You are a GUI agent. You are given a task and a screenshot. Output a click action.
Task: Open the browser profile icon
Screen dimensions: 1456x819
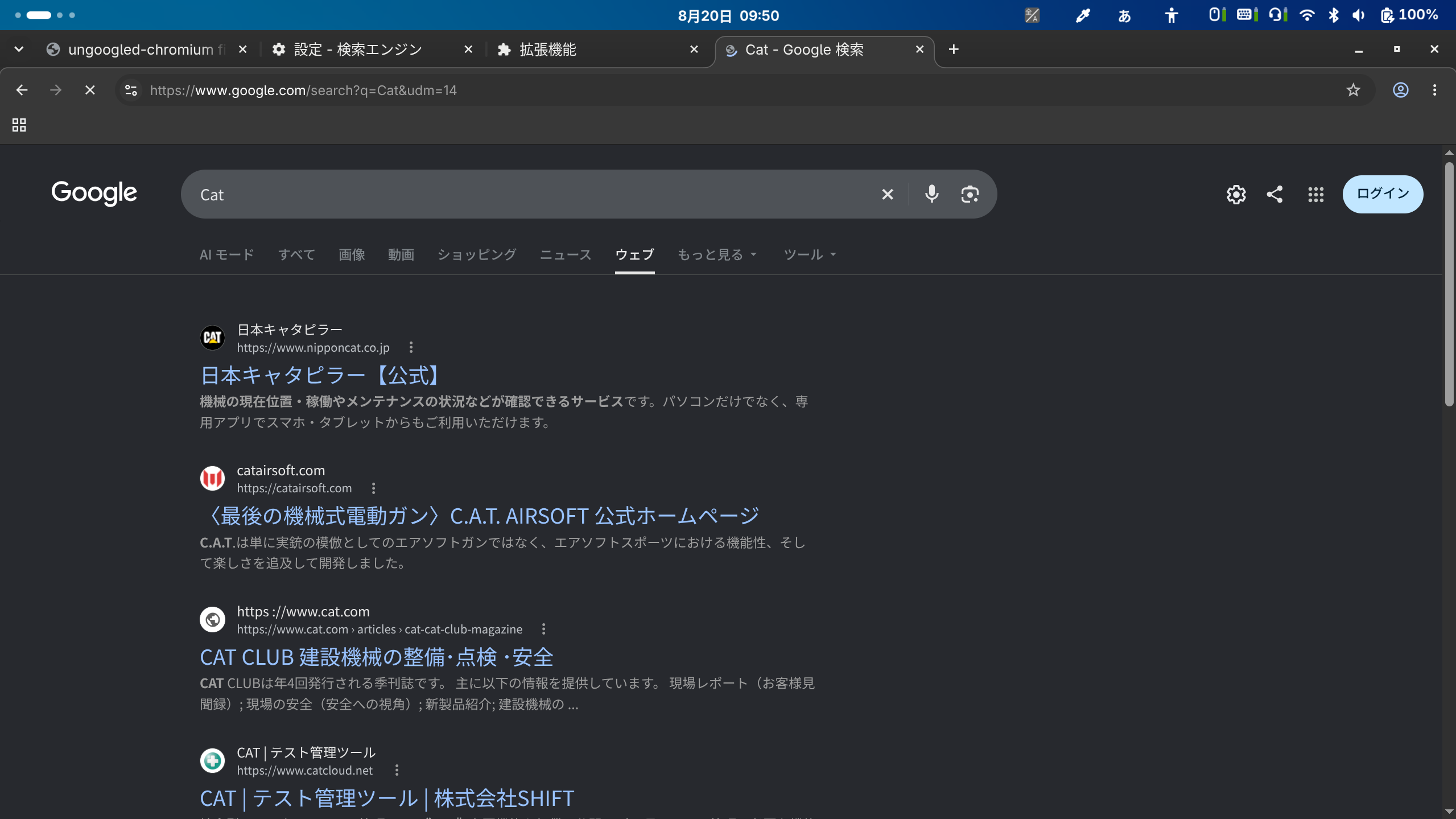click(1400, 90)
